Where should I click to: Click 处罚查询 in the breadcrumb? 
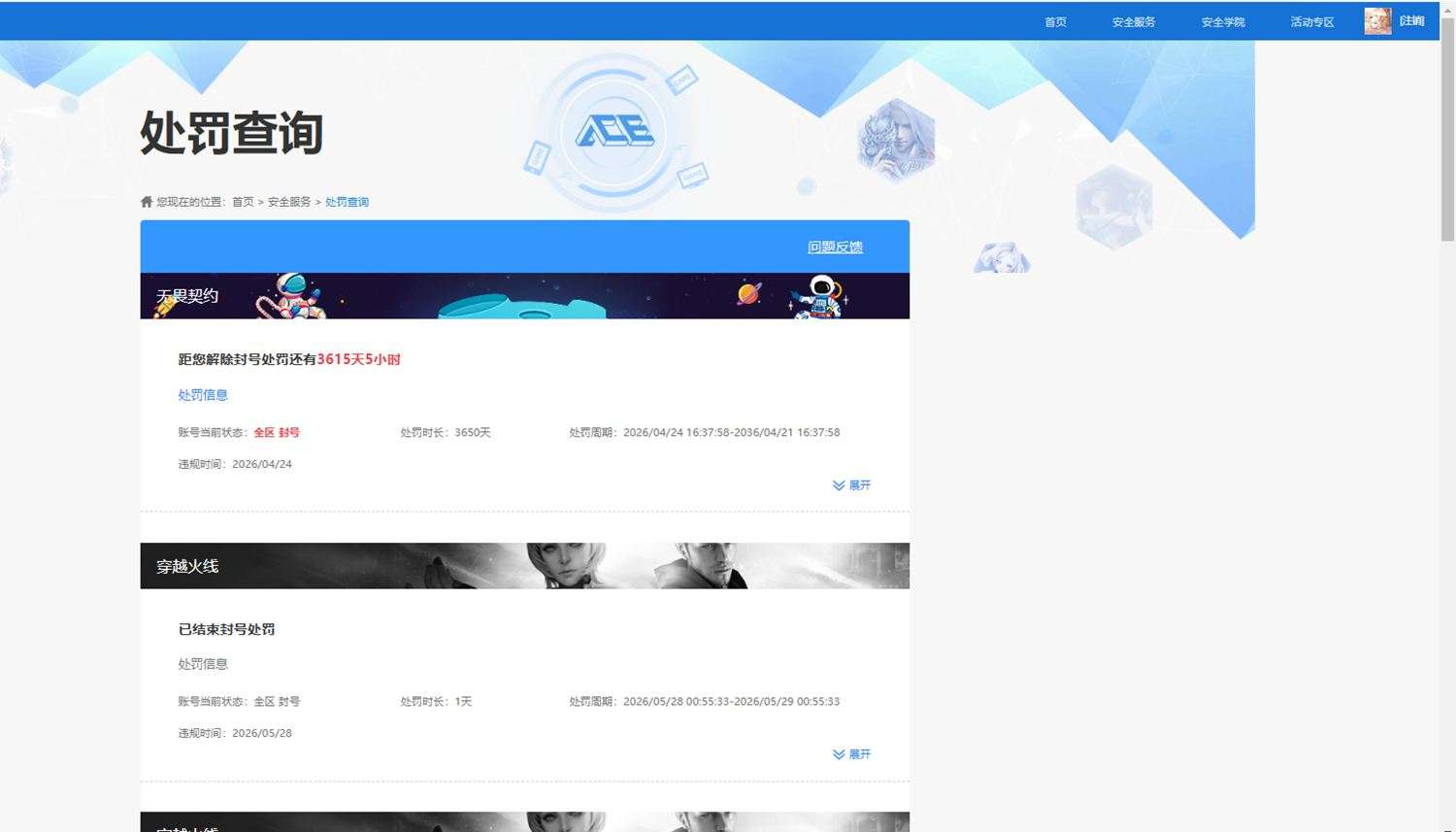click(347, 202)
